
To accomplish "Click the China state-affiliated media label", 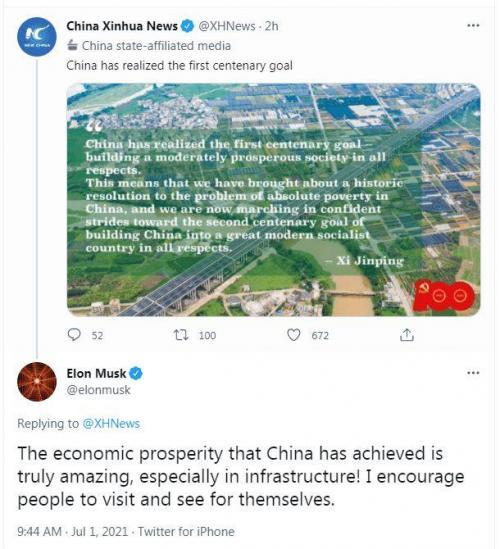I will coord(156,46).
